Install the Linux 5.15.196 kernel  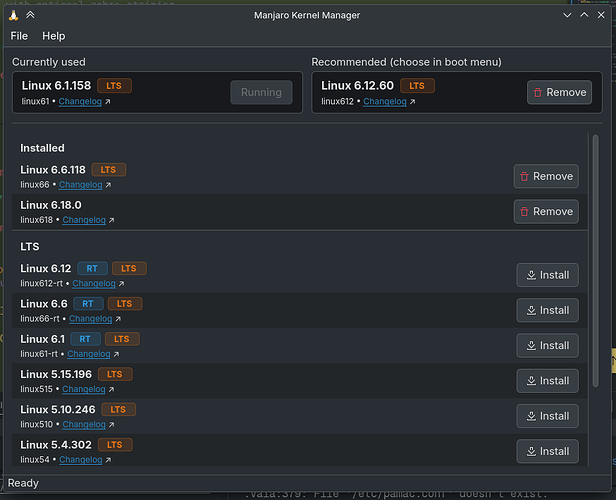tap(547, 380)
